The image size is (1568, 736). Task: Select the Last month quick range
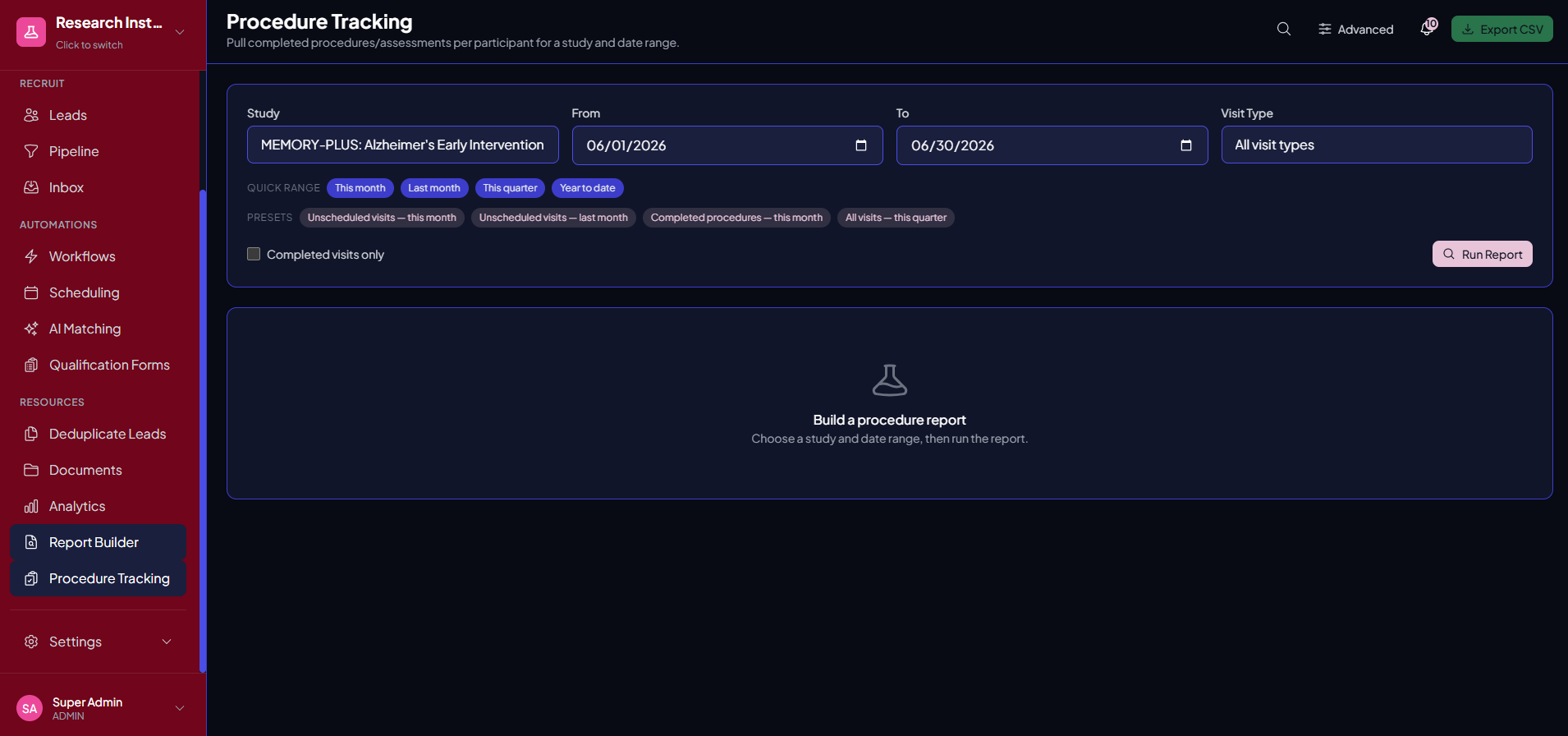434,188
